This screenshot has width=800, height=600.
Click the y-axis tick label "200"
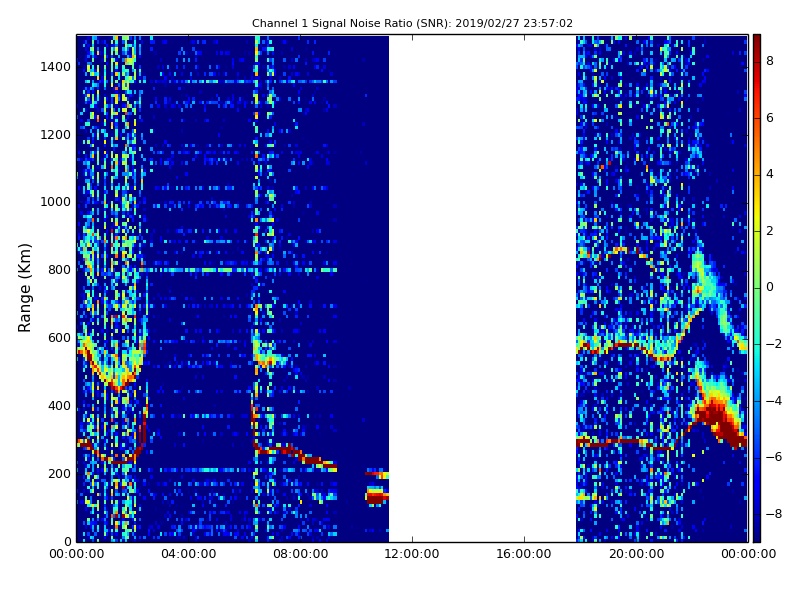click(59, 473)
